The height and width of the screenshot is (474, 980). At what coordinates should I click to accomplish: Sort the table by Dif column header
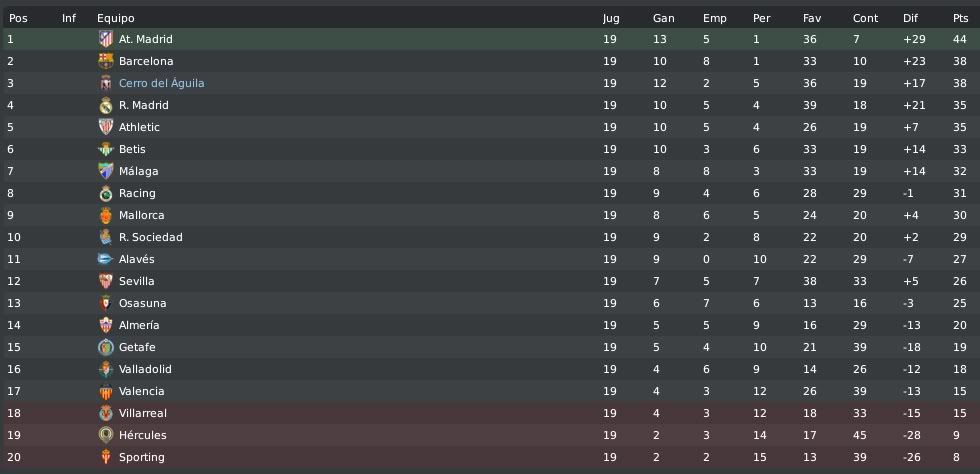pyautogui.click(x=910, y=18)
